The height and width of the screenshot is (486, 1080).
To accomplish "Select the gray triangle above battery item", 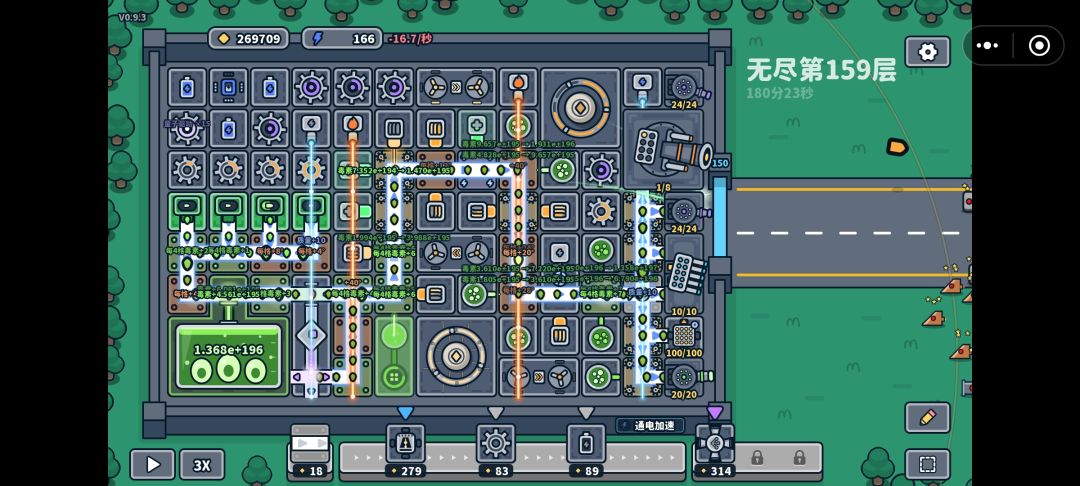I will tap(585, 413).
